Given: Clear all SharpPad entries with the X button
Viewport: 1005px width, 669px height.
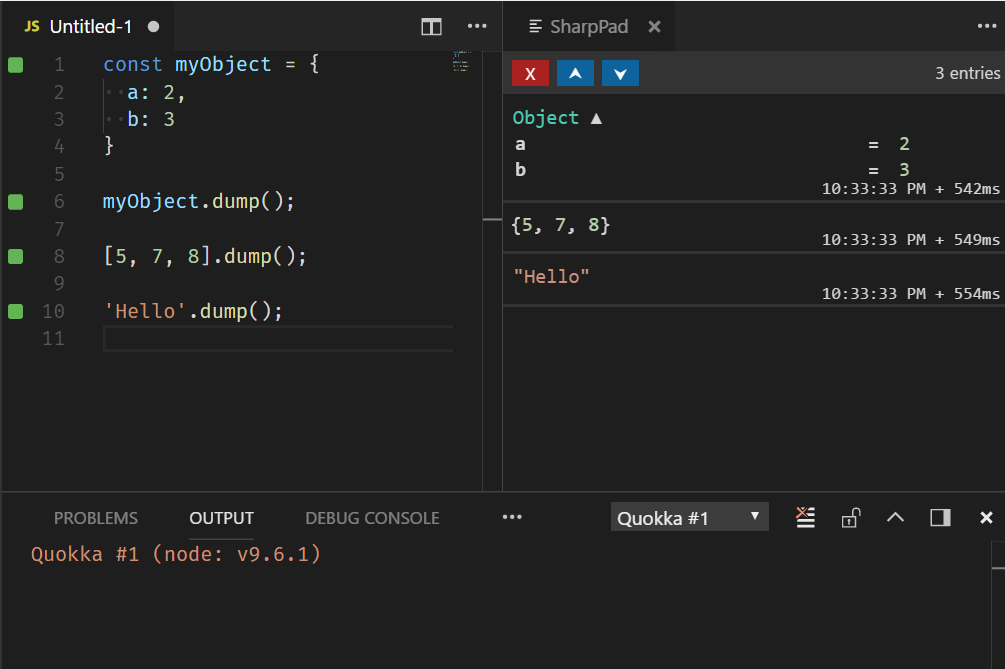Looking at the screenshot, I should click(x=530, y=72).
